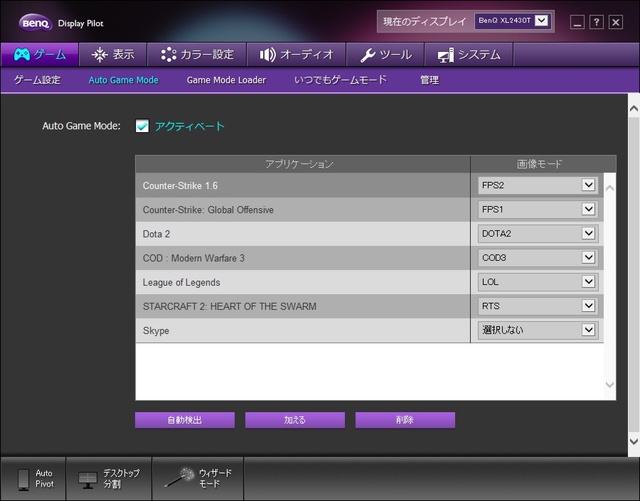The height and width of the screenshot is (501, 640).
Task: Select the Game Mode Loader submenu
Action: coord(226,80)
